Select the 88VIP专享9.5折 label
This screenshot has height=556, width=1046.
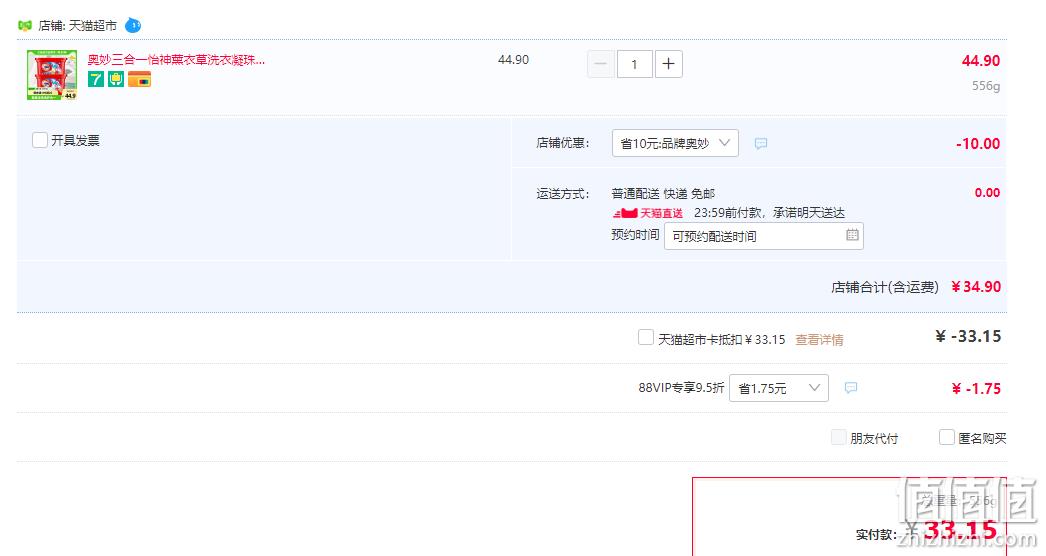[681, 388]
